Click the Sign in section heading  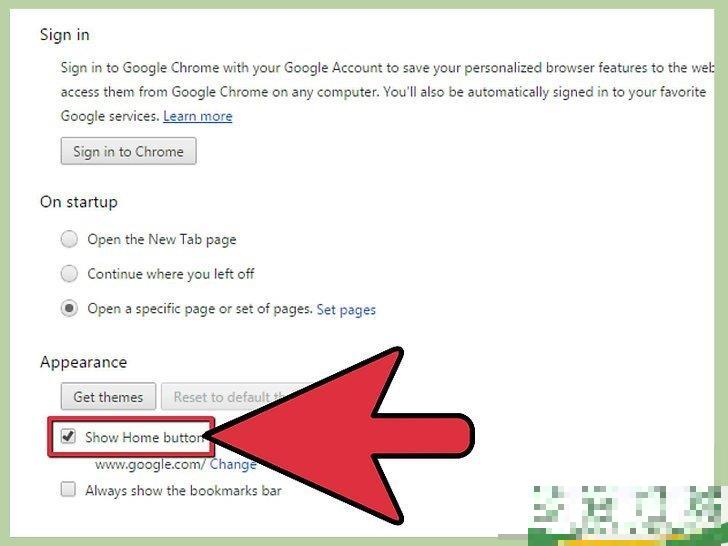pos(65,35)
